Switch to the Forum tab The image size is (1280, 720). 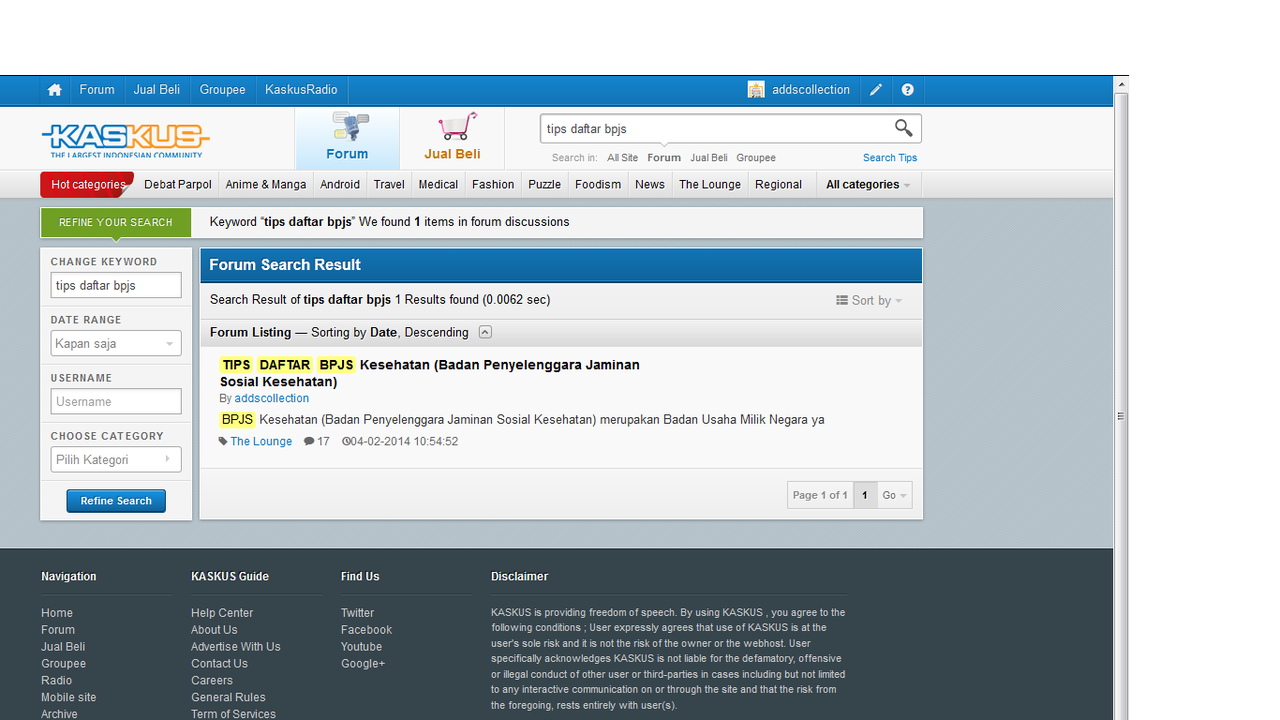pyautogui.click(x=347, y=138)
